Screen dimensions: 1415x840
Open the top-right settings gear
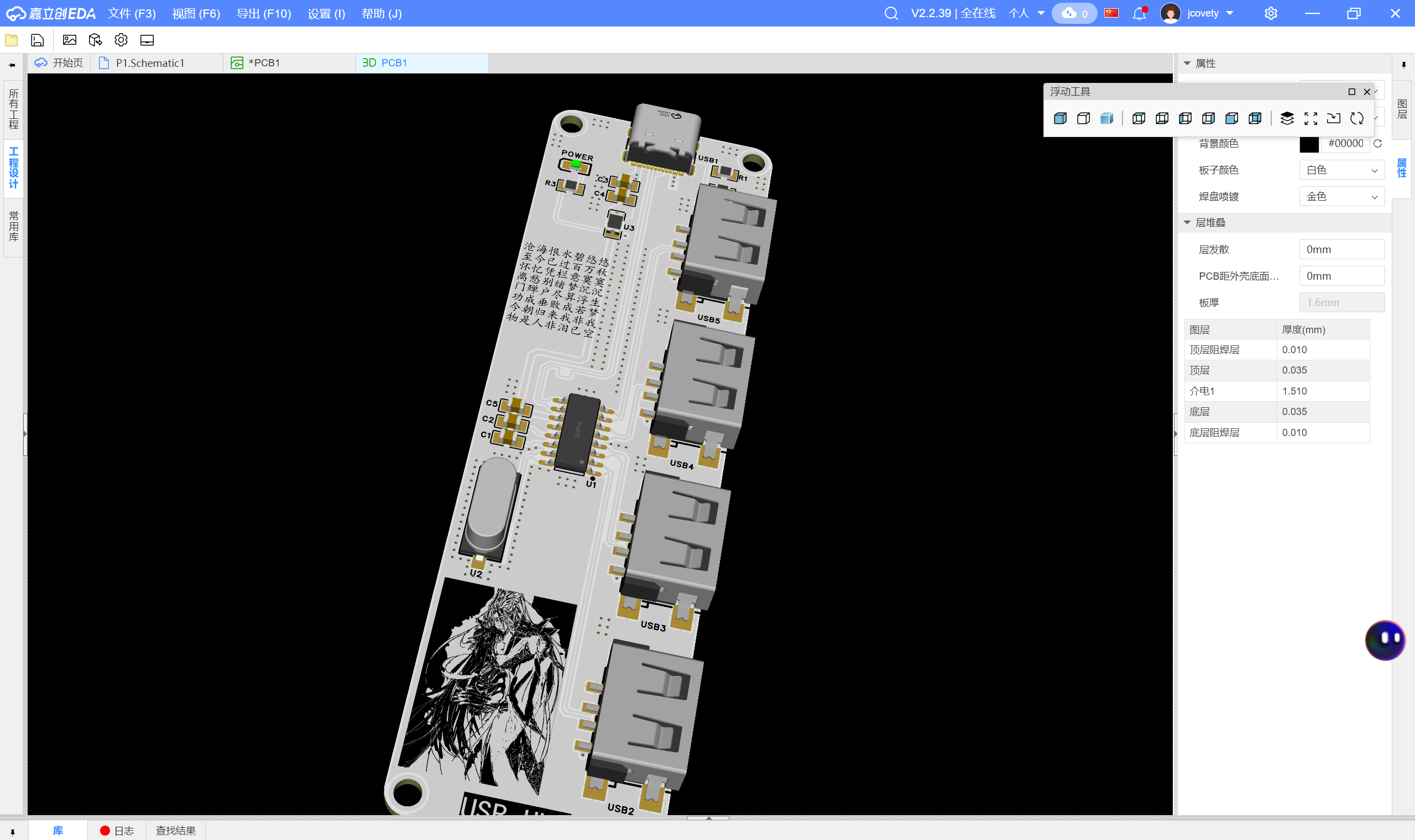click(1271, 13)
